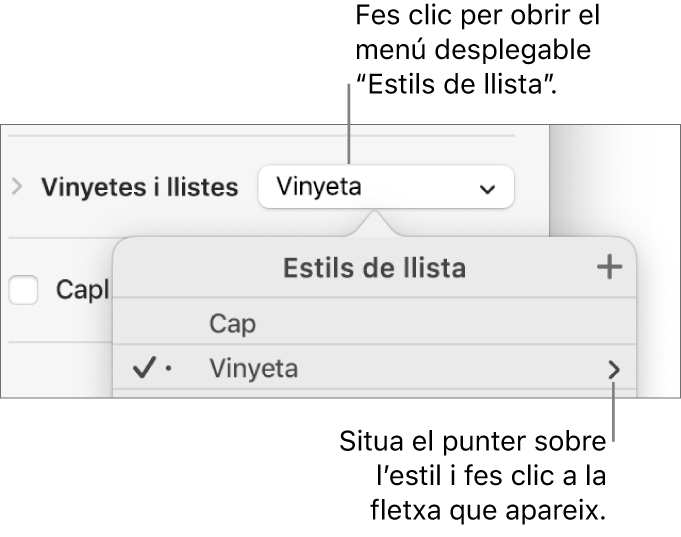
Task: Select the Cap list style
Action: pyautogui.click(x=374, y=322)
